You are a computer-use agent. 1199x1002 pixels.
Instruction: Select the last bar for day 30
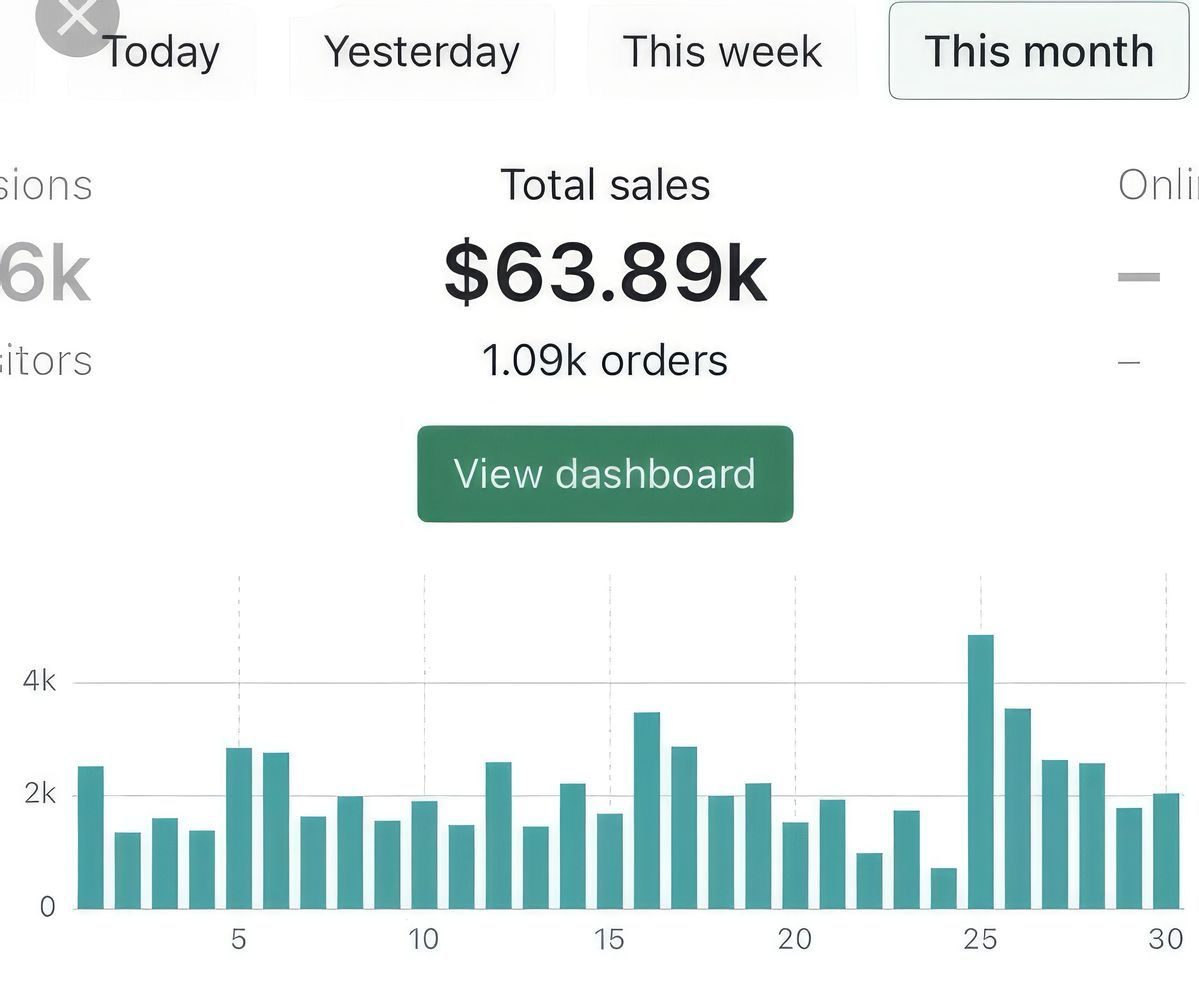(x=1166, y=851)
